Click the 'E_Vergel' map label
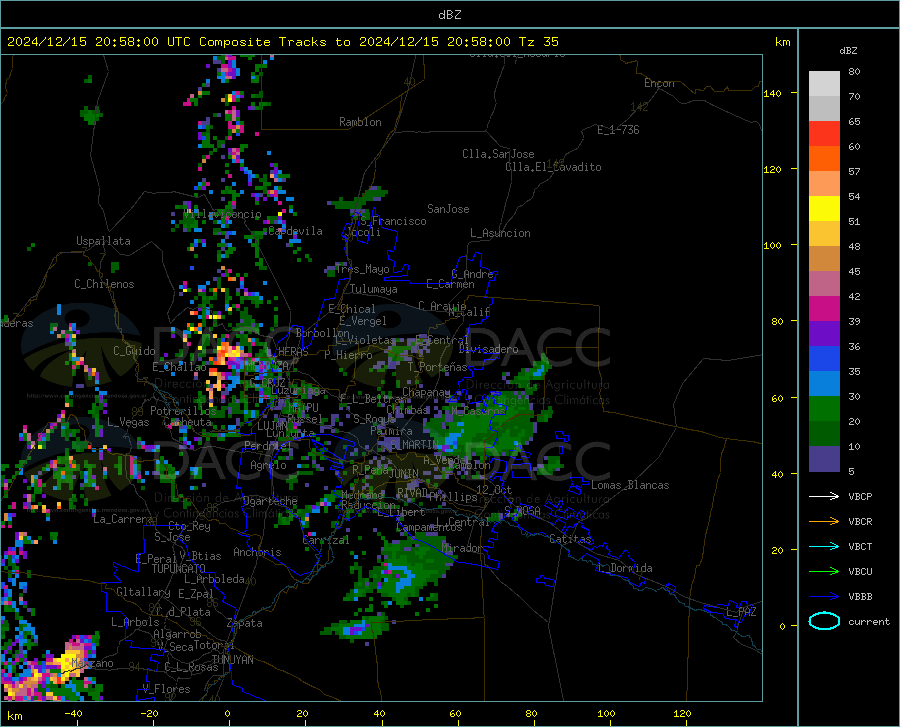Image resolution: width=900 pixels, height=727 pixels. click(x=362, y=321)
